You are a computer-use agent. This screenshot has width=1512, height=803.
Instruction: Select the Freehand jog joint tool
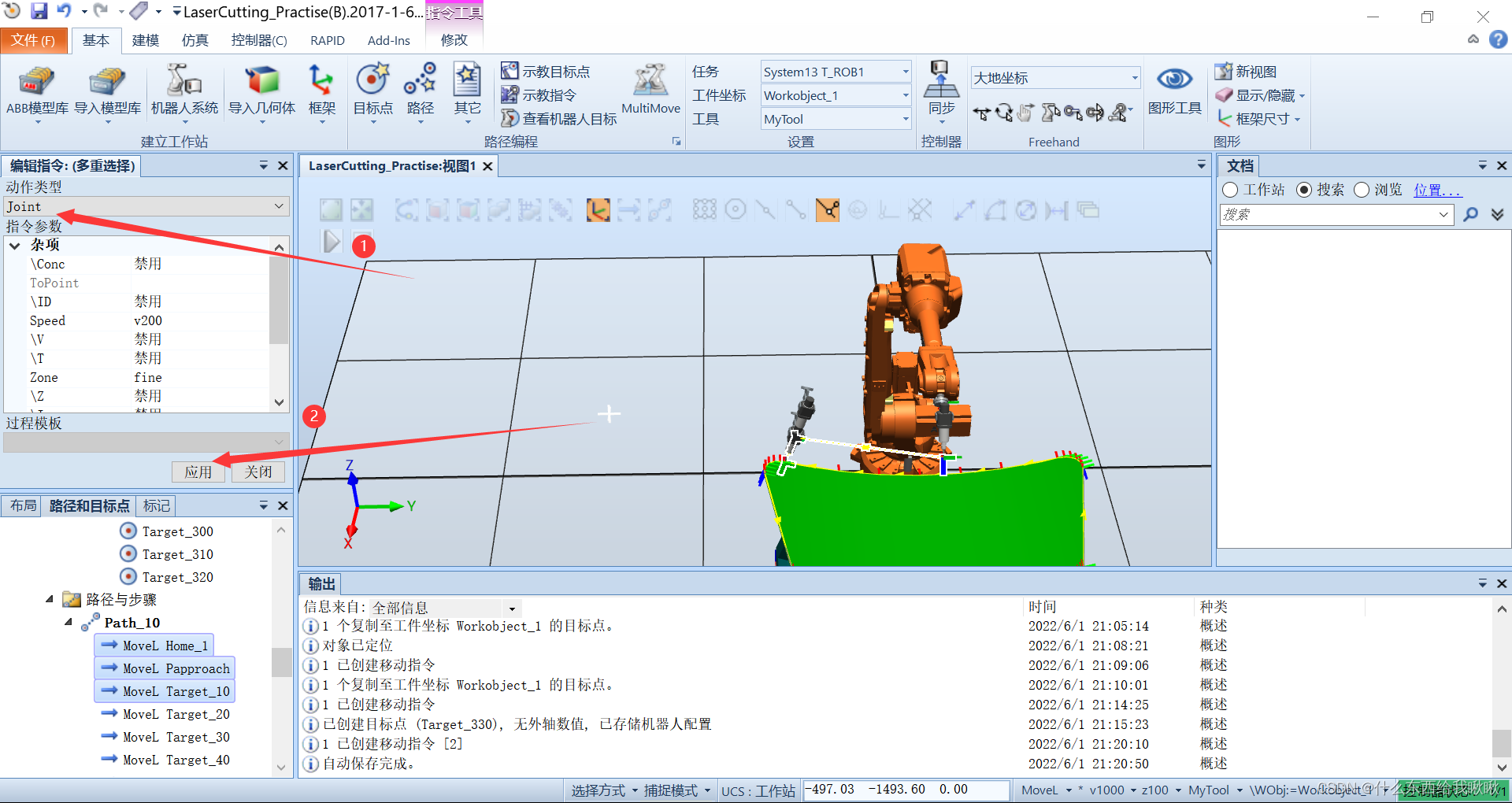point(1050,113)
